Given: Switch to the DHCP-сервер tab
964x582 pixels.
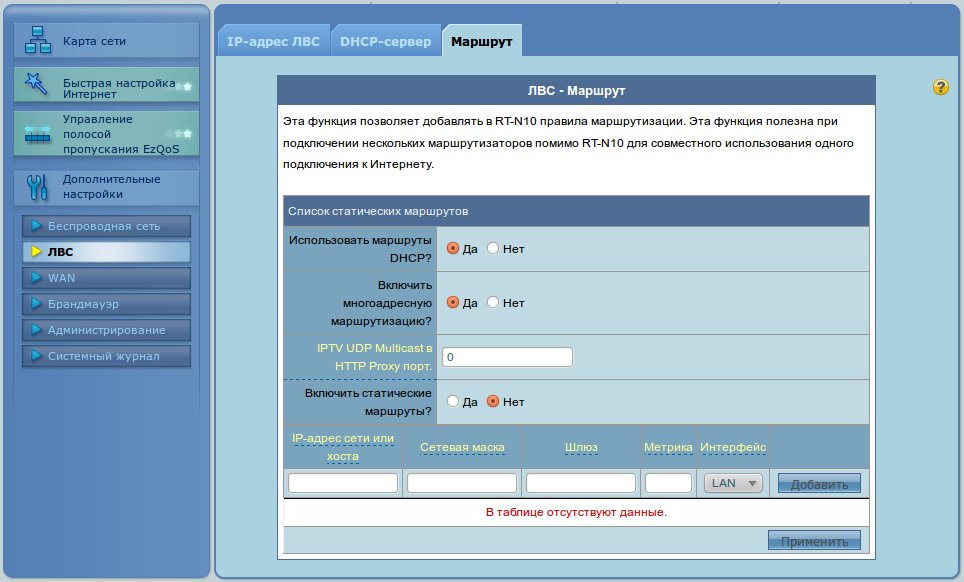Looking at the screenshot, I should (385, 42).
